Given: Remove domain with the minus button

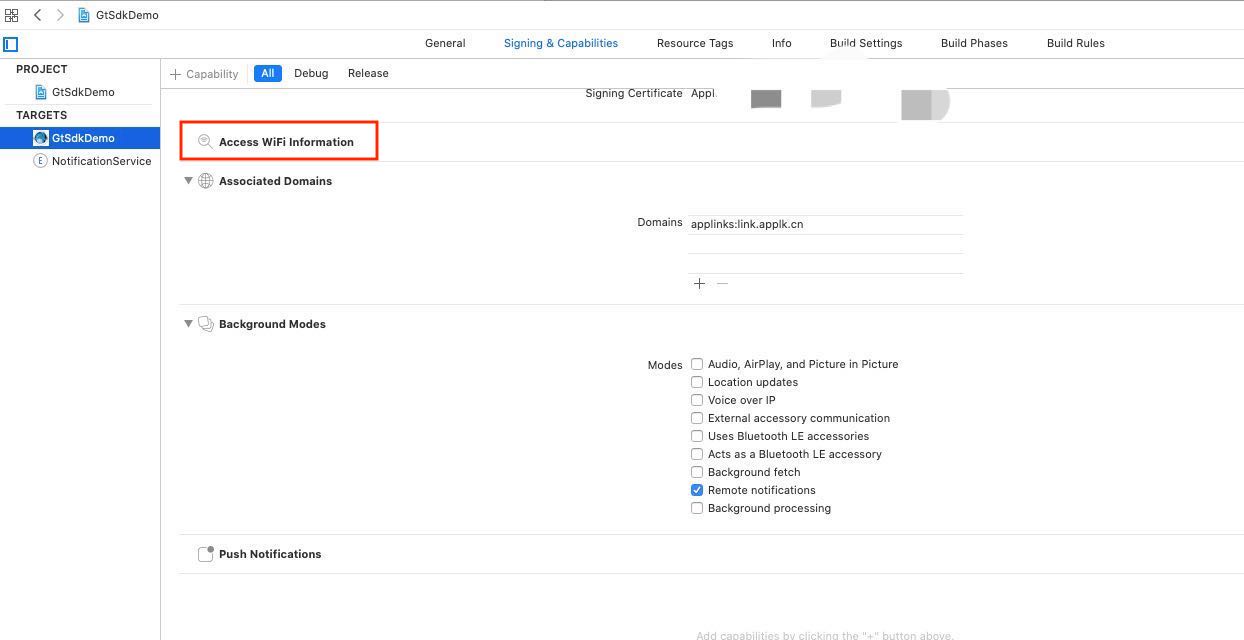Looking at the screenshot, I should click(x=722, y=284).
